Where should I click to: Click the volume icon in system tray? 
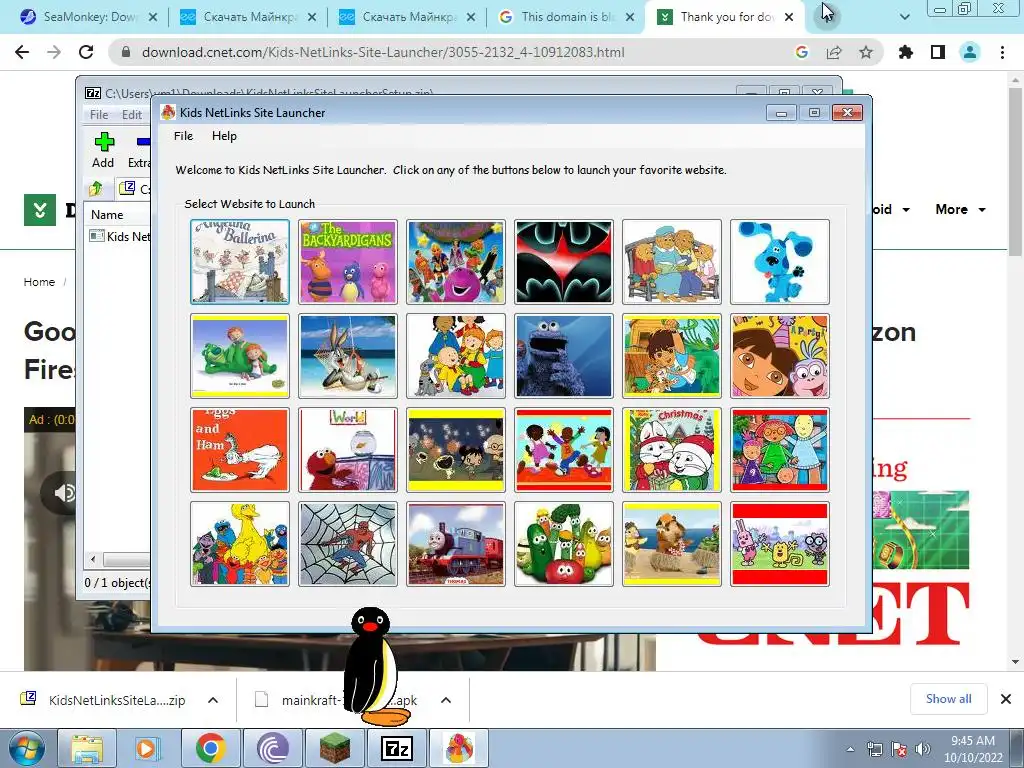pos(923,748)
